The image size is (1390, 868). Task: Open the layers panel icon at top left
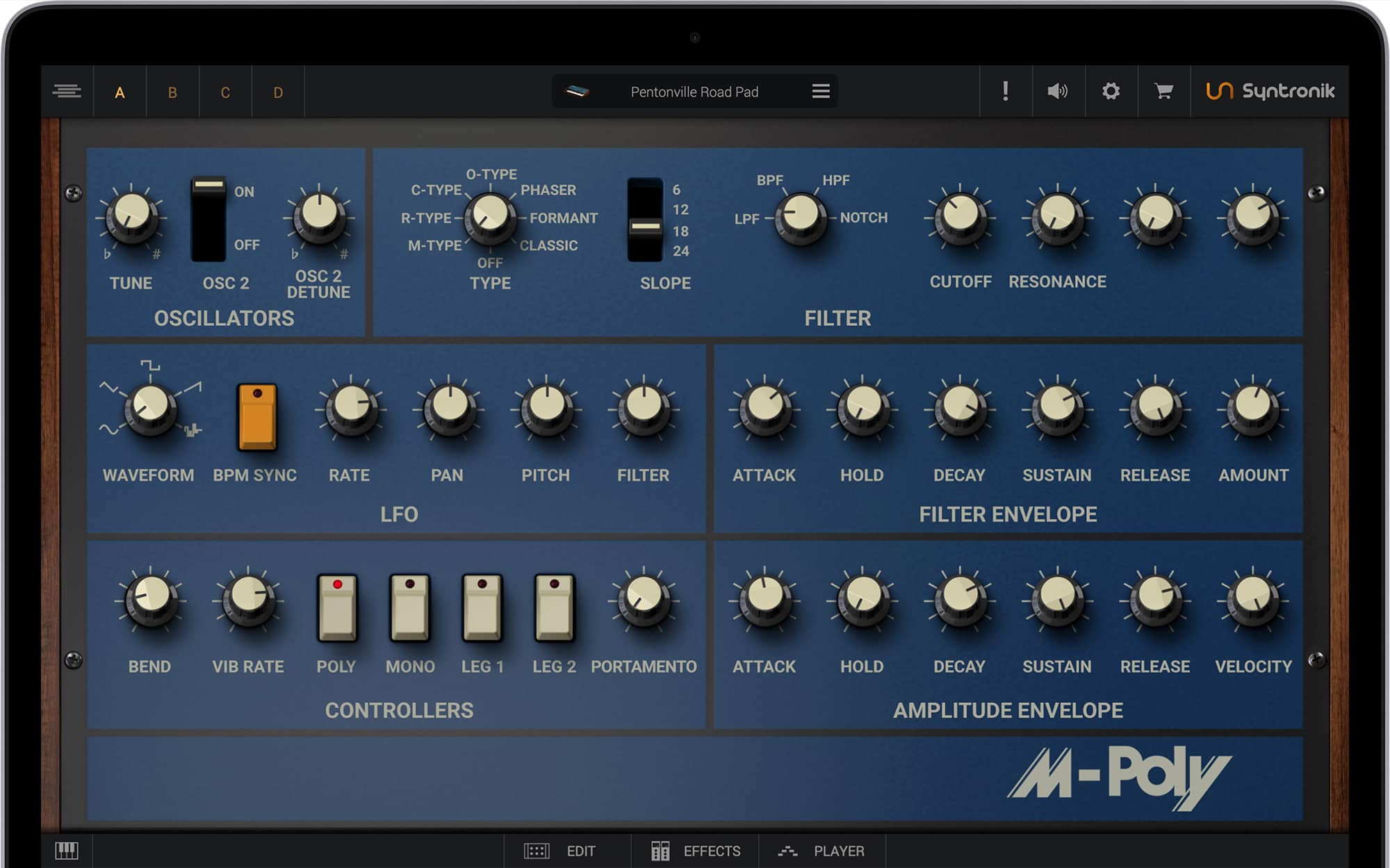pyautogui.click(x=67, y=91)
